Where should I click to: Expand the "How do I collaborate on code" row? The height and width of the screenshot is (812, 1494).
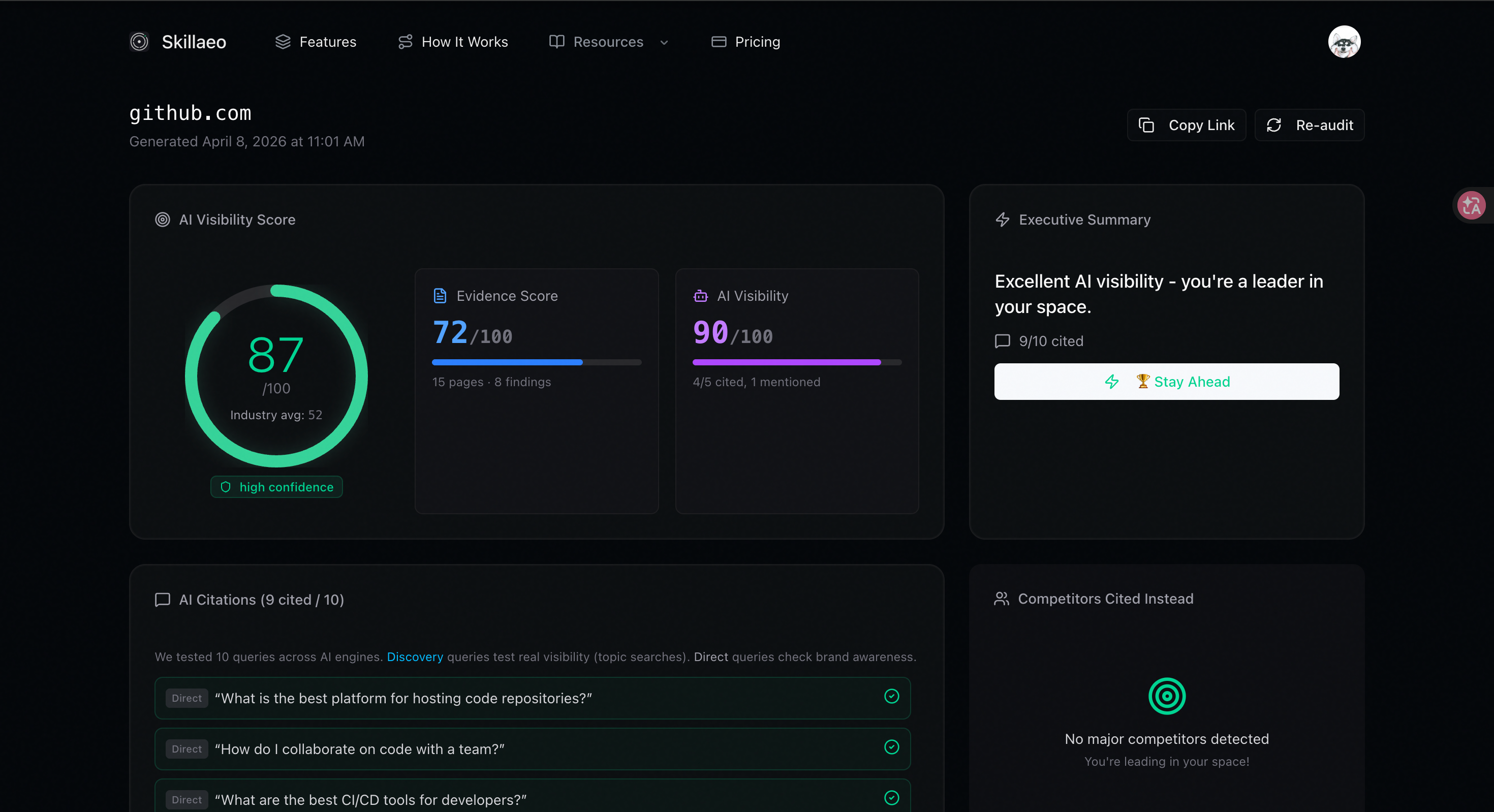(x=360, y=749)
